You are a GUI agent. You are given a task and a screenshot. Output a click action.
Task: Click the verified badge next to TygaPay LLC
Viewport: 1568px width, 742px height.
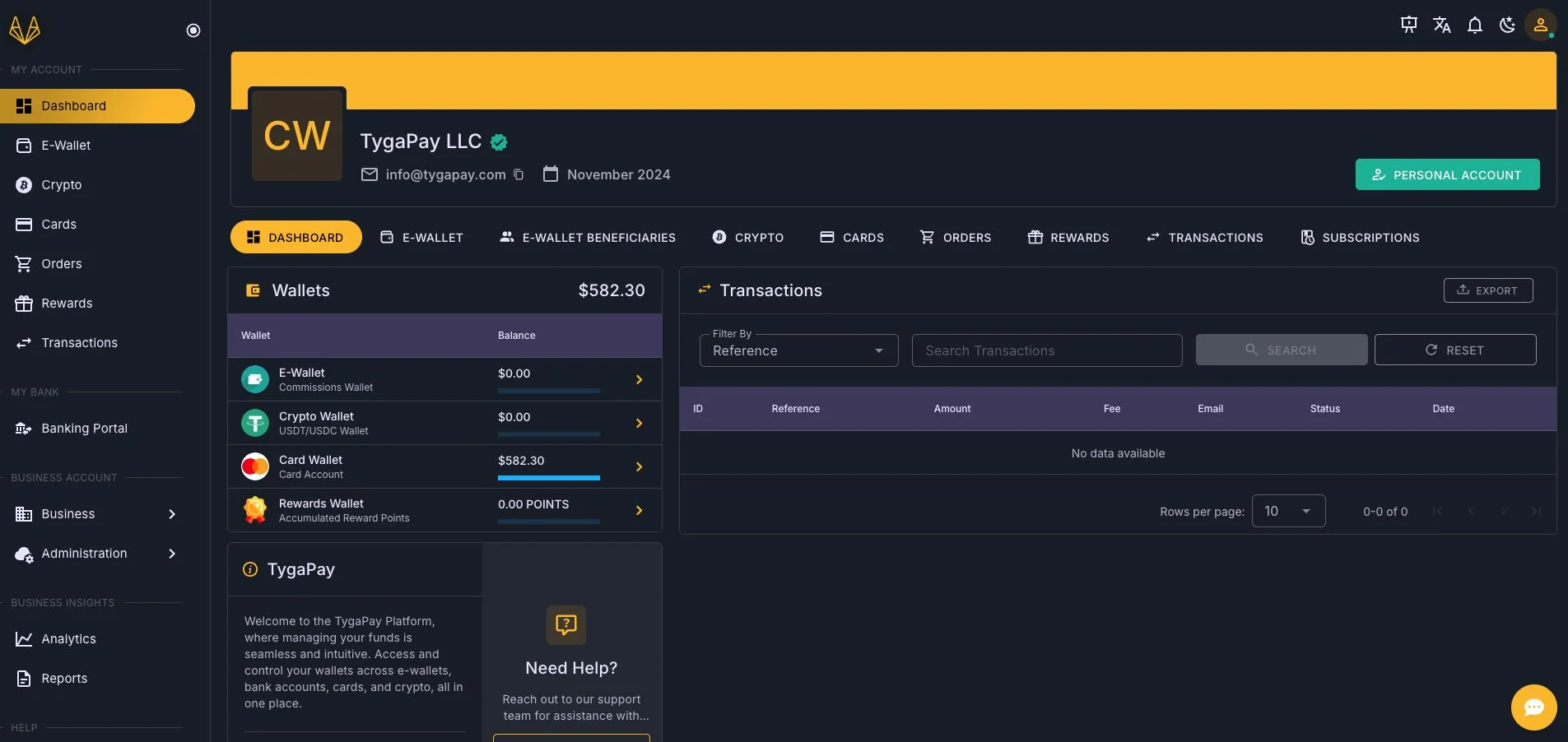(499, 142)
